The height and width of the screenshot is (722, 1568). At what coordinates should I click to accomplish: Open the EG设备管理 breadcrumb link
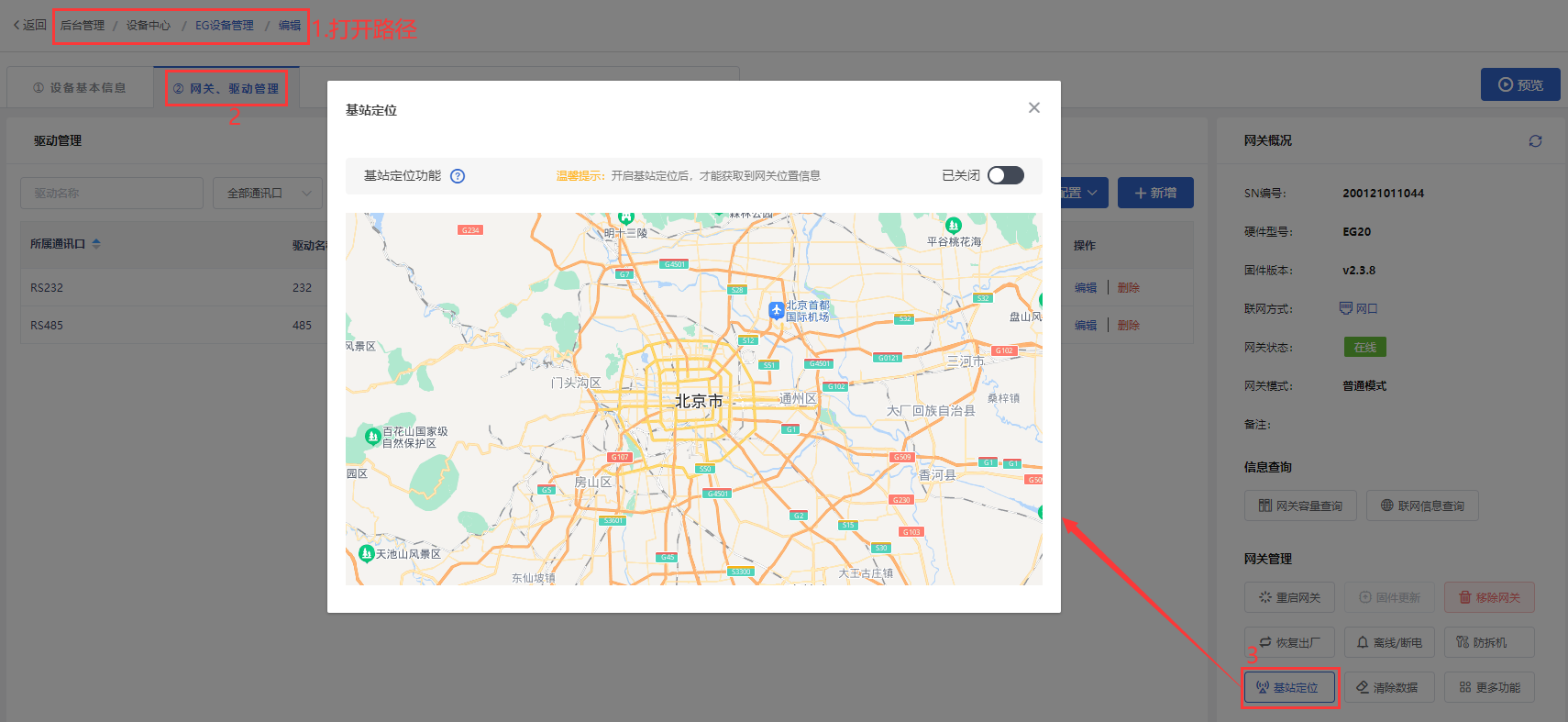[225, 26]
